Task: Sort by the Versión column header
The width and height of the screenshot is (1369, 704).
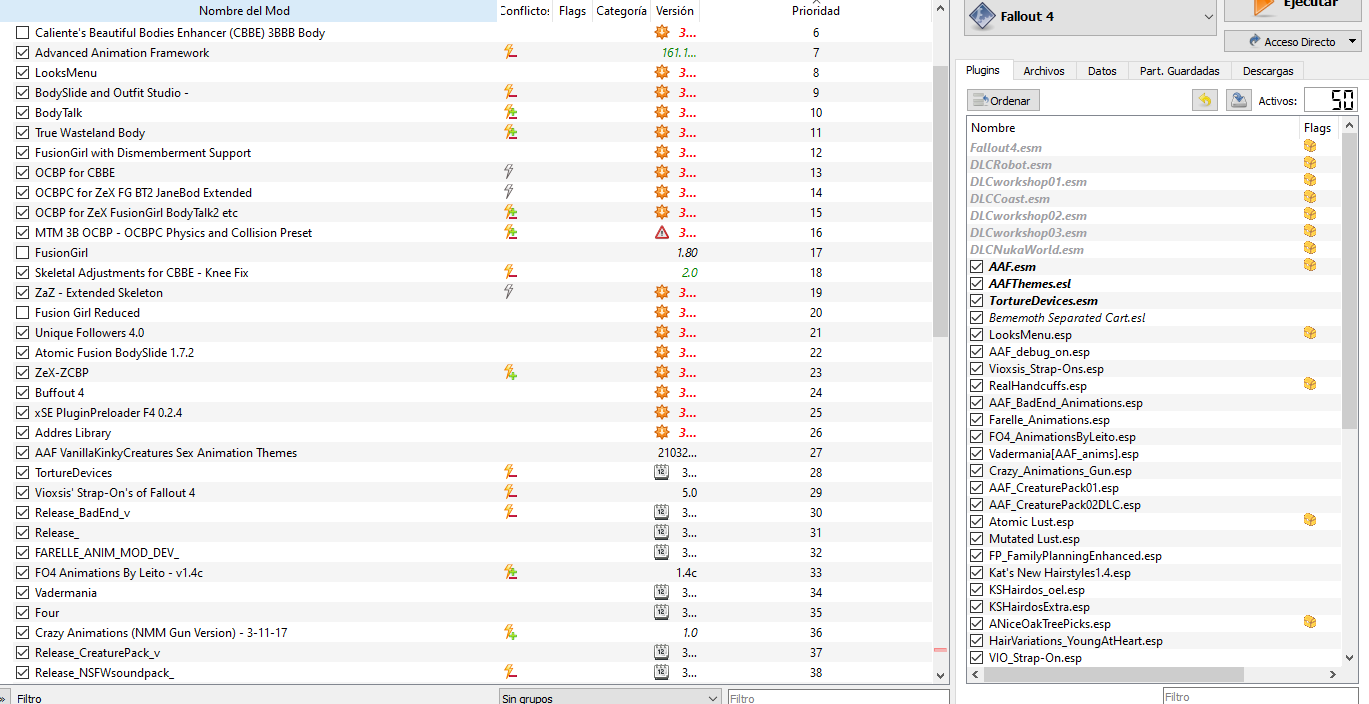Action: pos(674,11)
